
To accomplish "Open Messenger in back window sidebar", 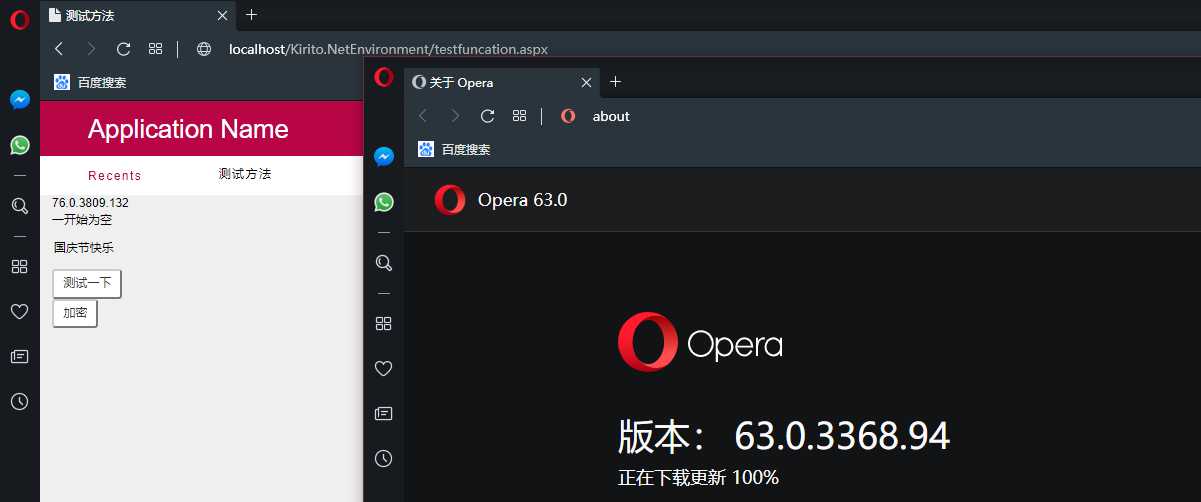I will point(20,100).
